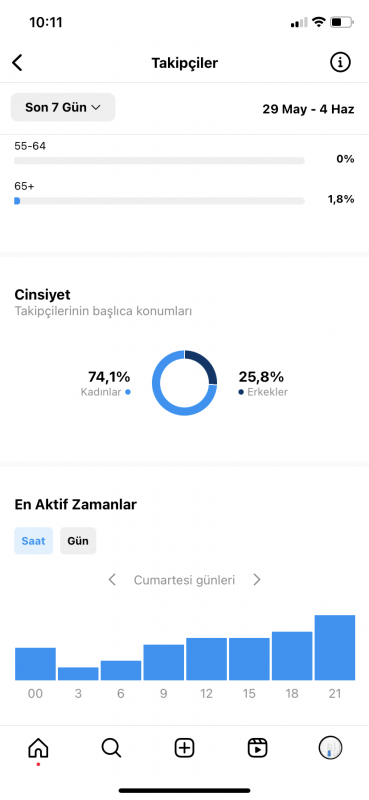Image resolution: width=369 pixels, height=800 pixels.
Task: Open the Reels icon in bottom bar
Action: coord(258,748)
